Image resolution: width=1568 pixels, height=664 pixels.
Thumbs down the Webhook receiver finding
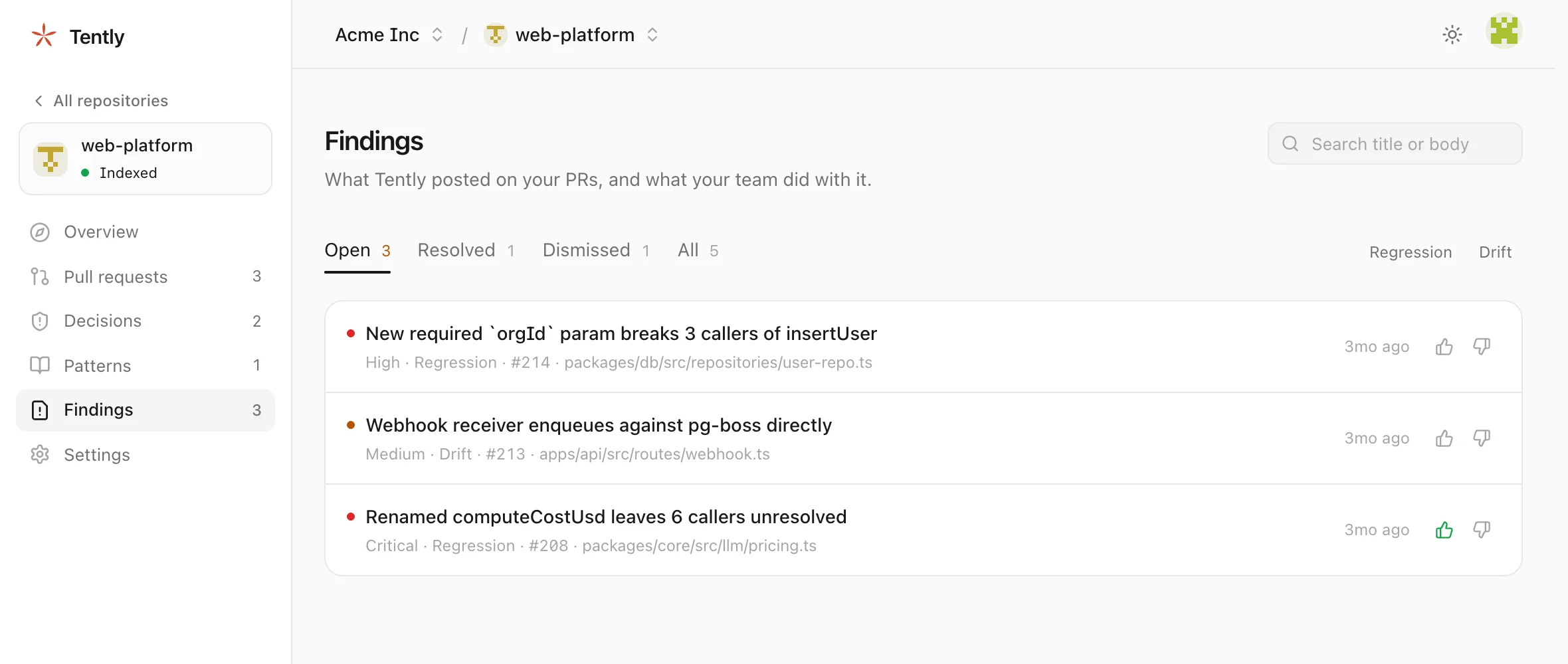(1482, 438)
